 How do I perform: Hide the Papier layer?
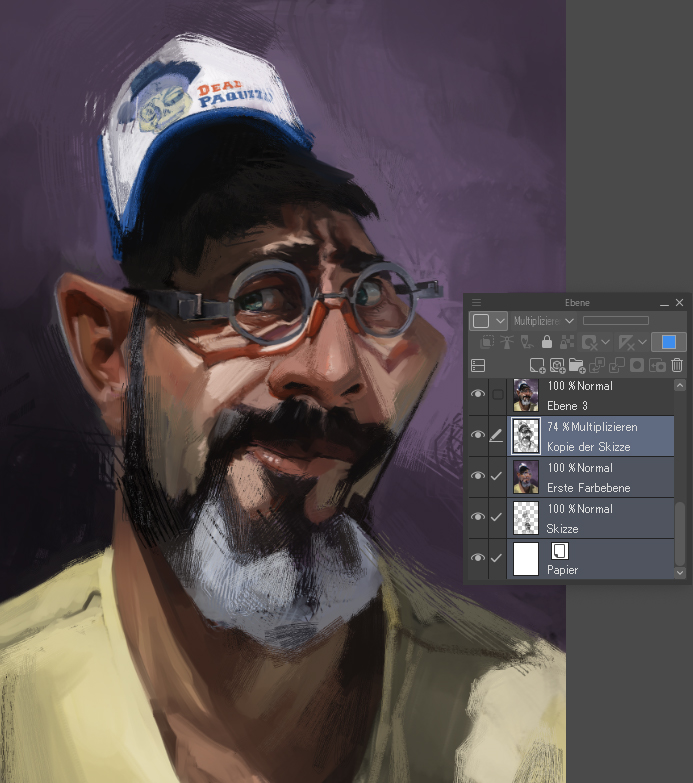(477, 558)
